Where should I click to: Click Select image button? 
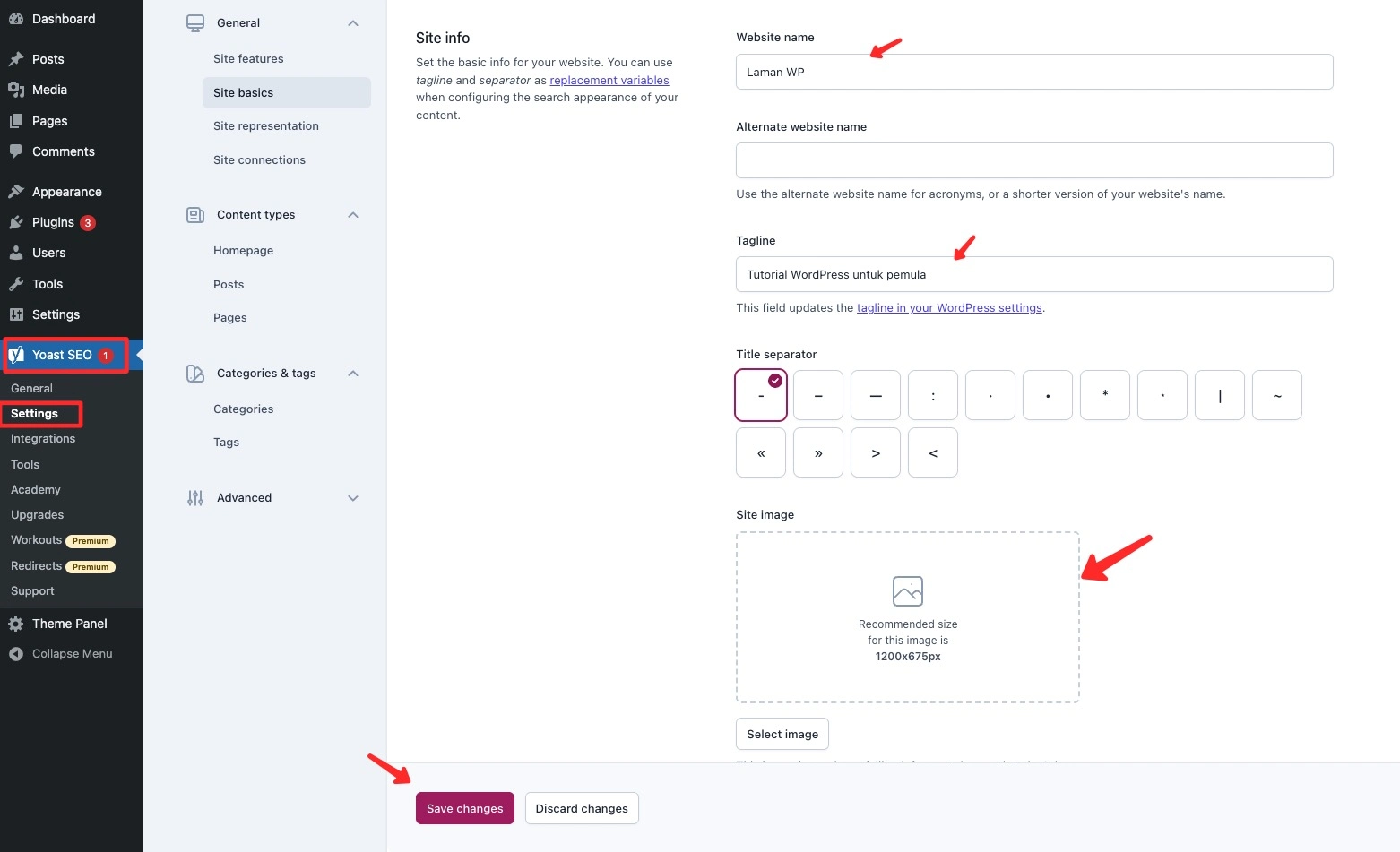point(782,734)
